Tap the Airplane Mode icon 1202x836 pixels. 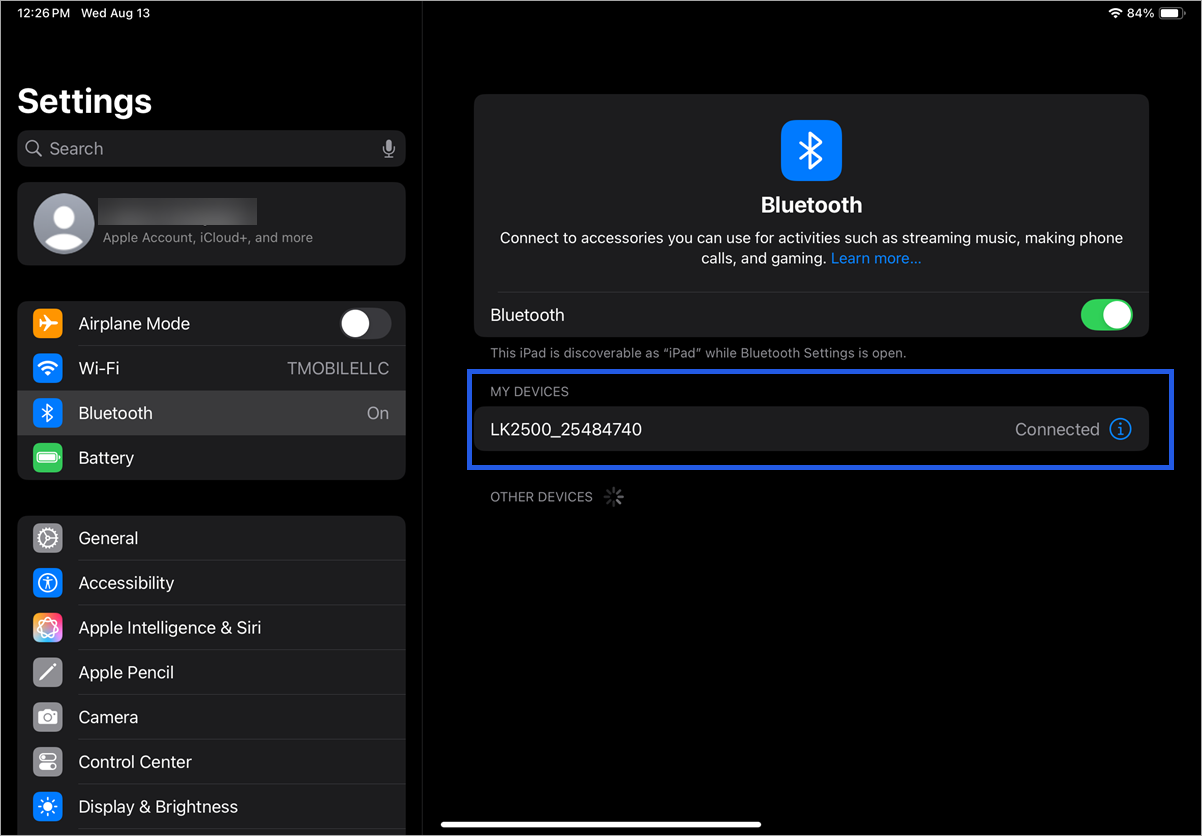47,324
